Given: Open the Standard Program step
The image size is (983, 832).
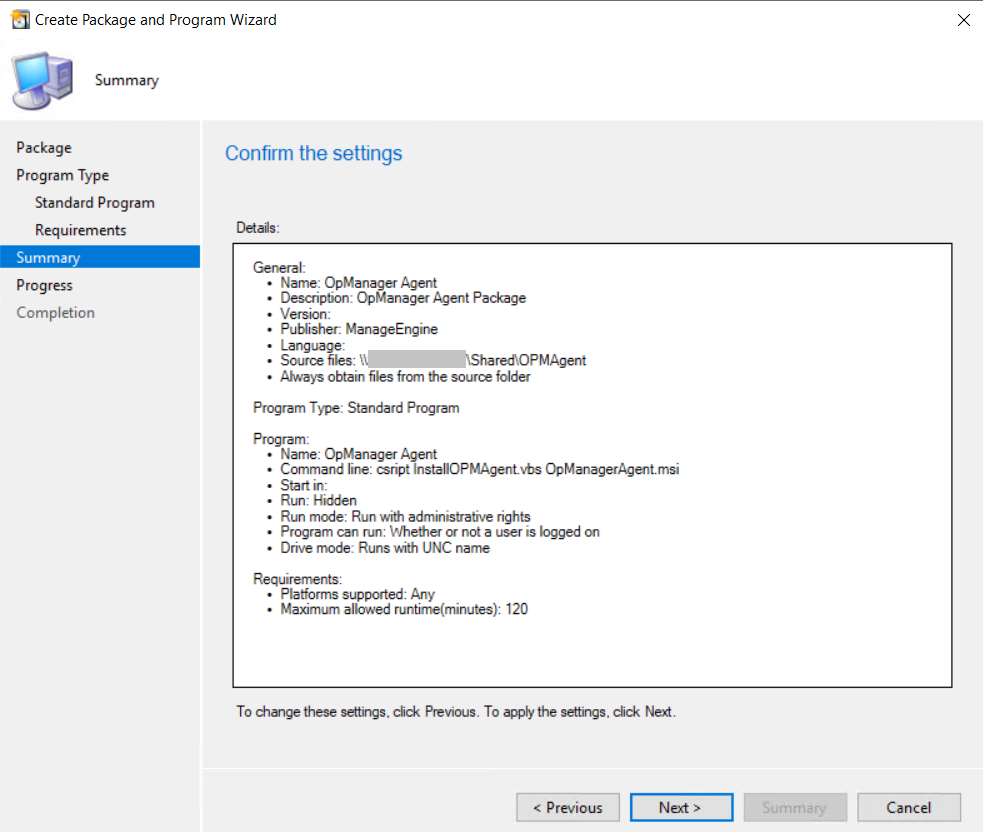Looking at the screenshot, I should 94,202.
